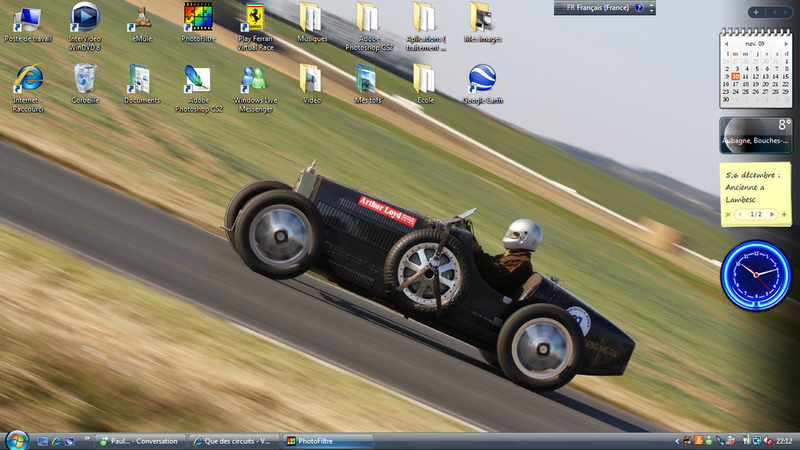The height and width of the screenshot is (450, 800).
Task: Add a new sticky note
Action: 784,215
